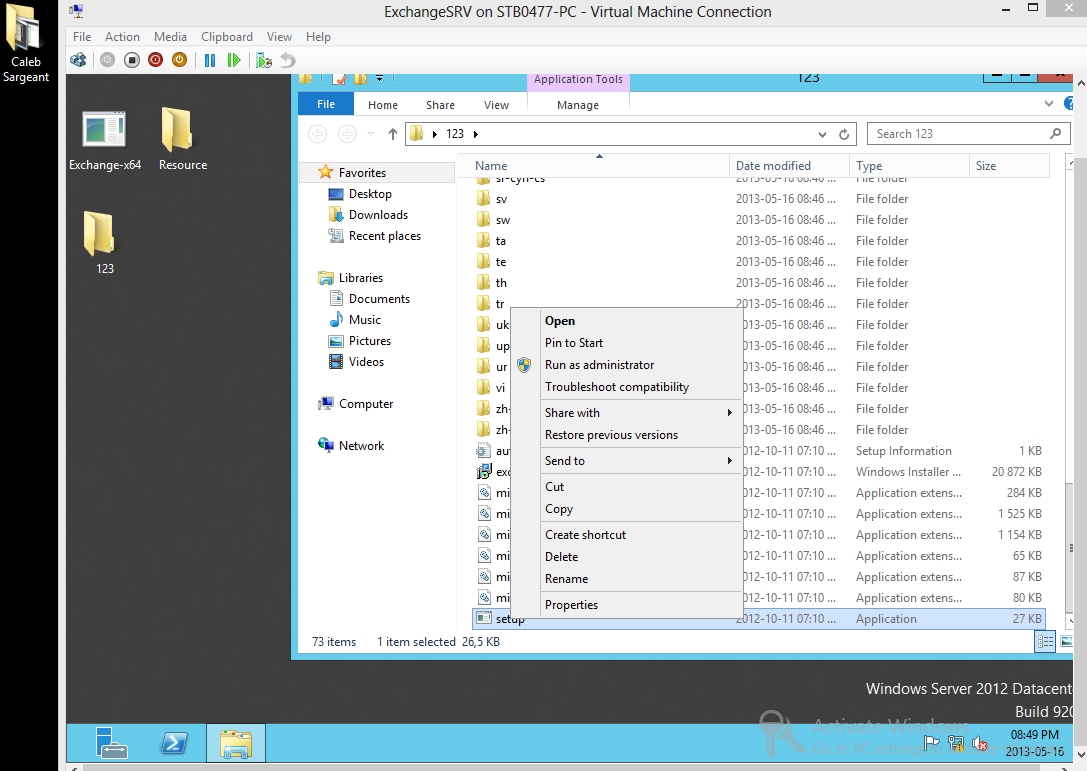1087x771 pixels.
Task: Pause the virtual machine
Action: [210, 60]
